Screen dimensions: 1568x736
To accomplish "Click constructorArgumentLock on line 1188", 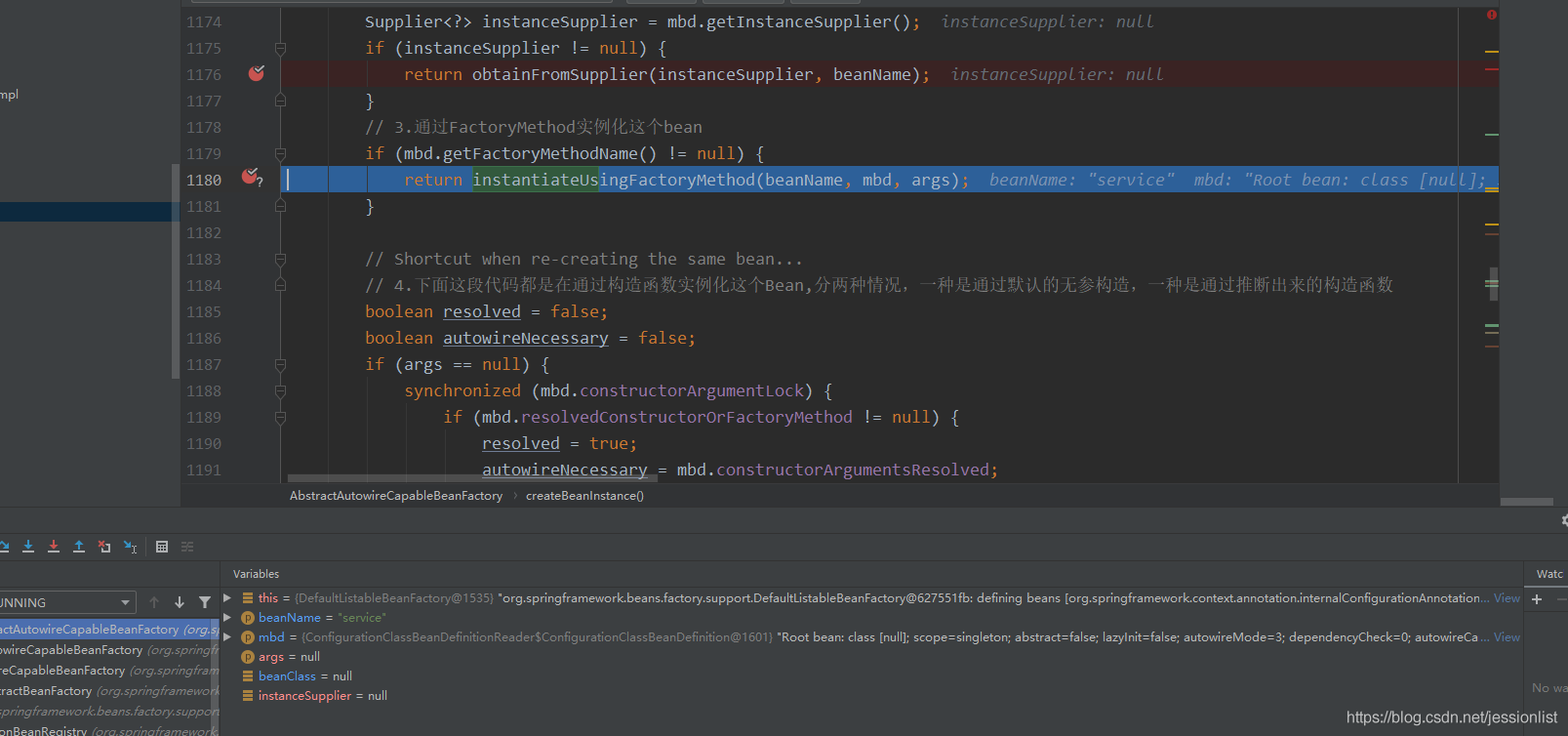I will (x=692, y=390).
